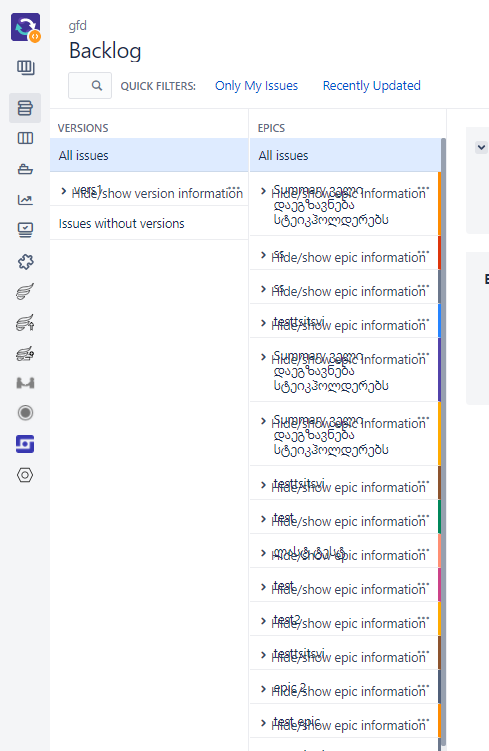Open the three-dot menu for the green test epic

423,516
